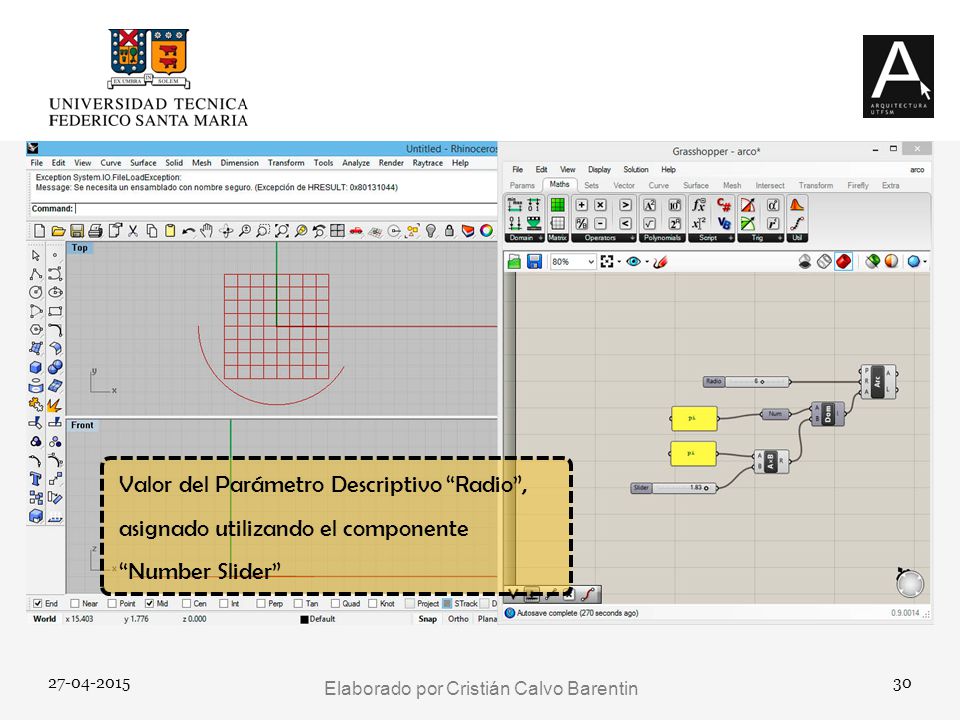Image resolution: width=960 pixels, height=720 pixels.
Task: Click the C# script component icon
Action: [x=724, y=205]
